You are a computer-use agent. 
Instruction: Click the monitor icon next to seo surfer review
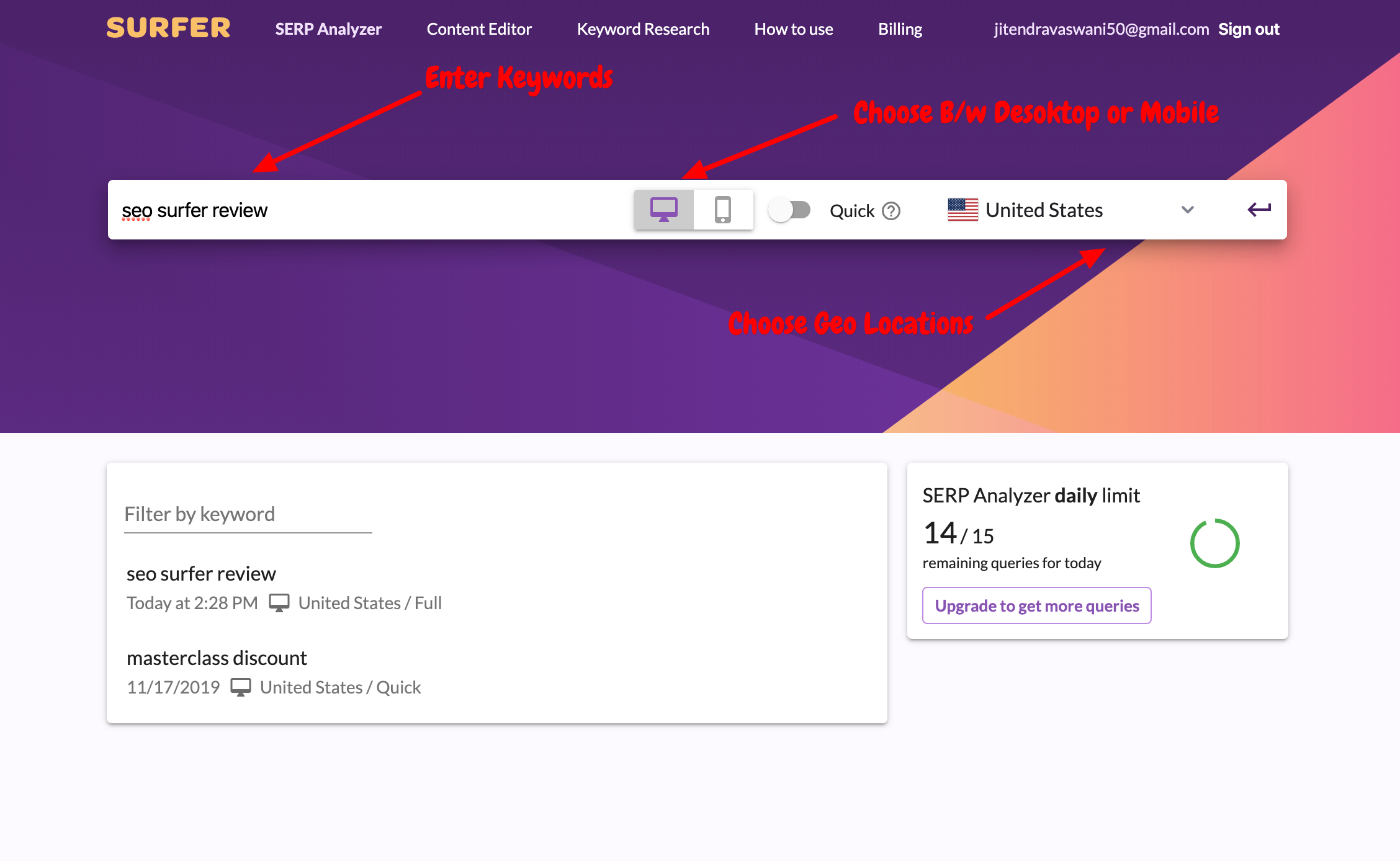point(280,602)
